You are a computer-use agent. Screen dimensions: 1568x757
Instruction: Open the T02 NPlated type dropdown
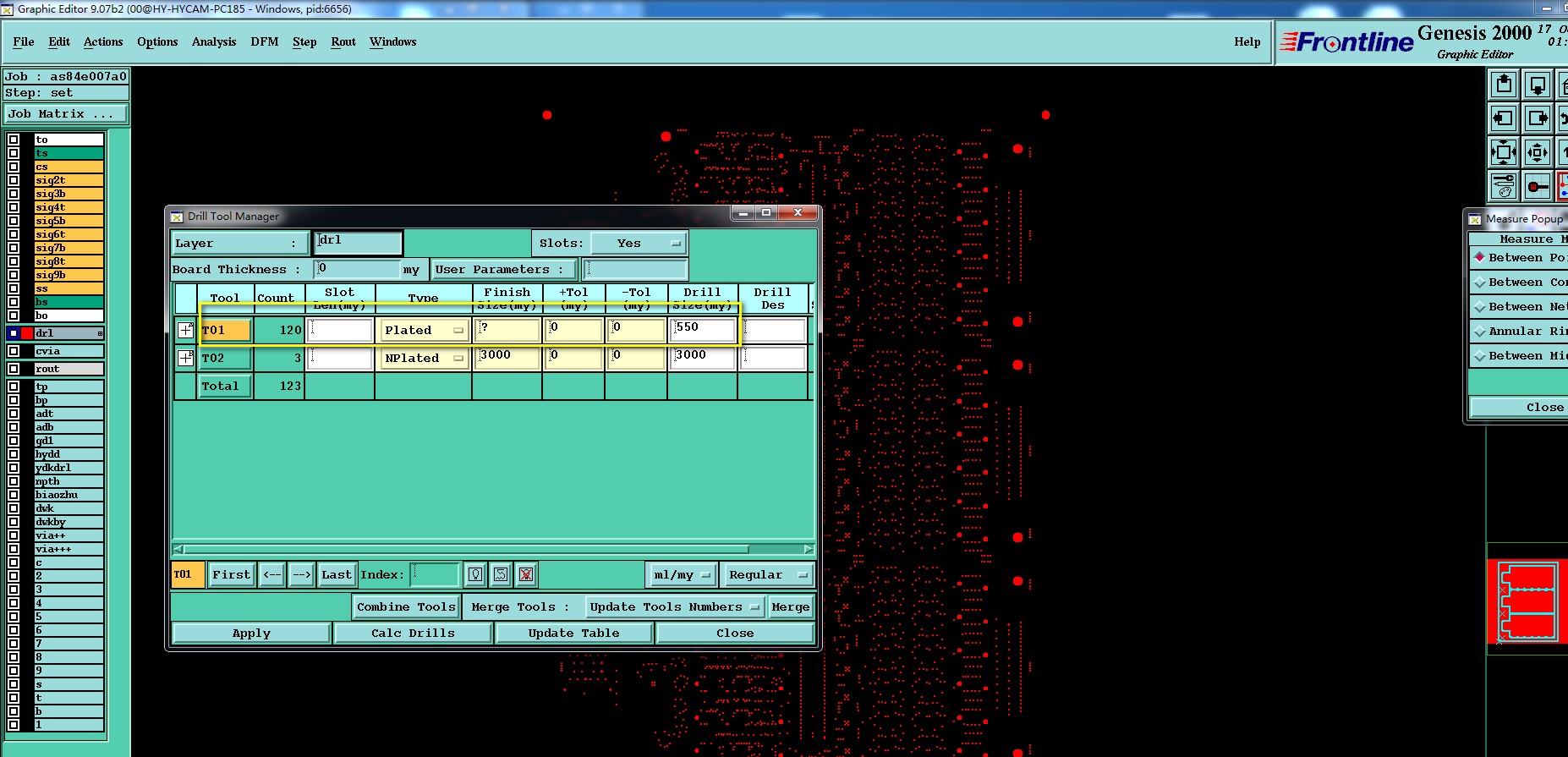[x=424, y=359]
